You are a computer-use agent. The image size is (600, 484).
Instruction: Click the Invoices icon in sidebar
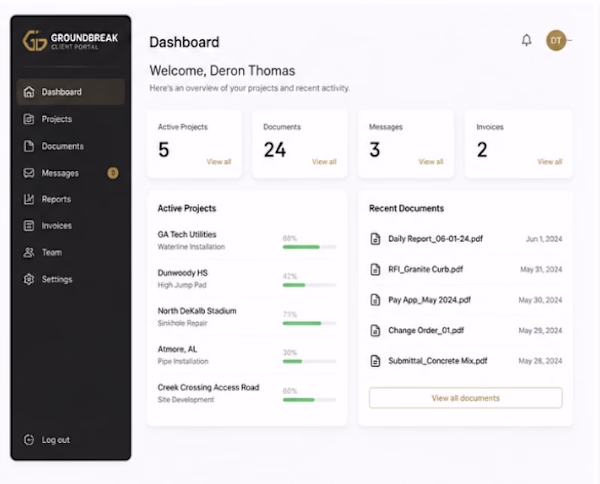point(29,225)
